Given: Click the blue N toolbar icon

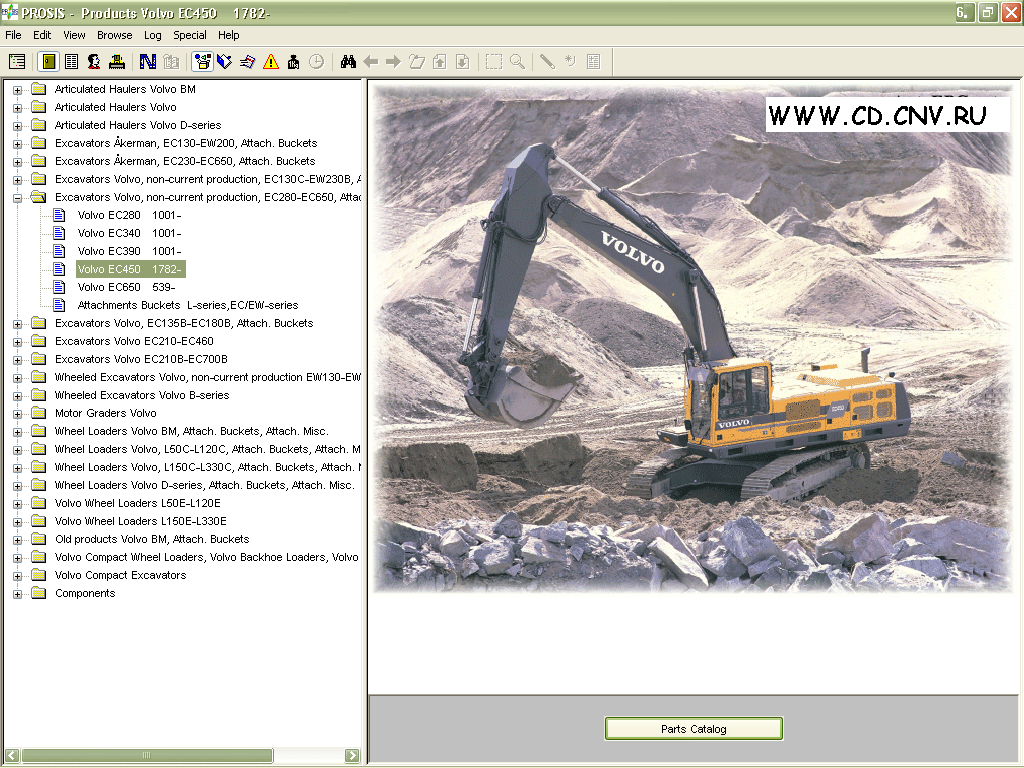Looking at the screenshot, I should click(148, 62).
